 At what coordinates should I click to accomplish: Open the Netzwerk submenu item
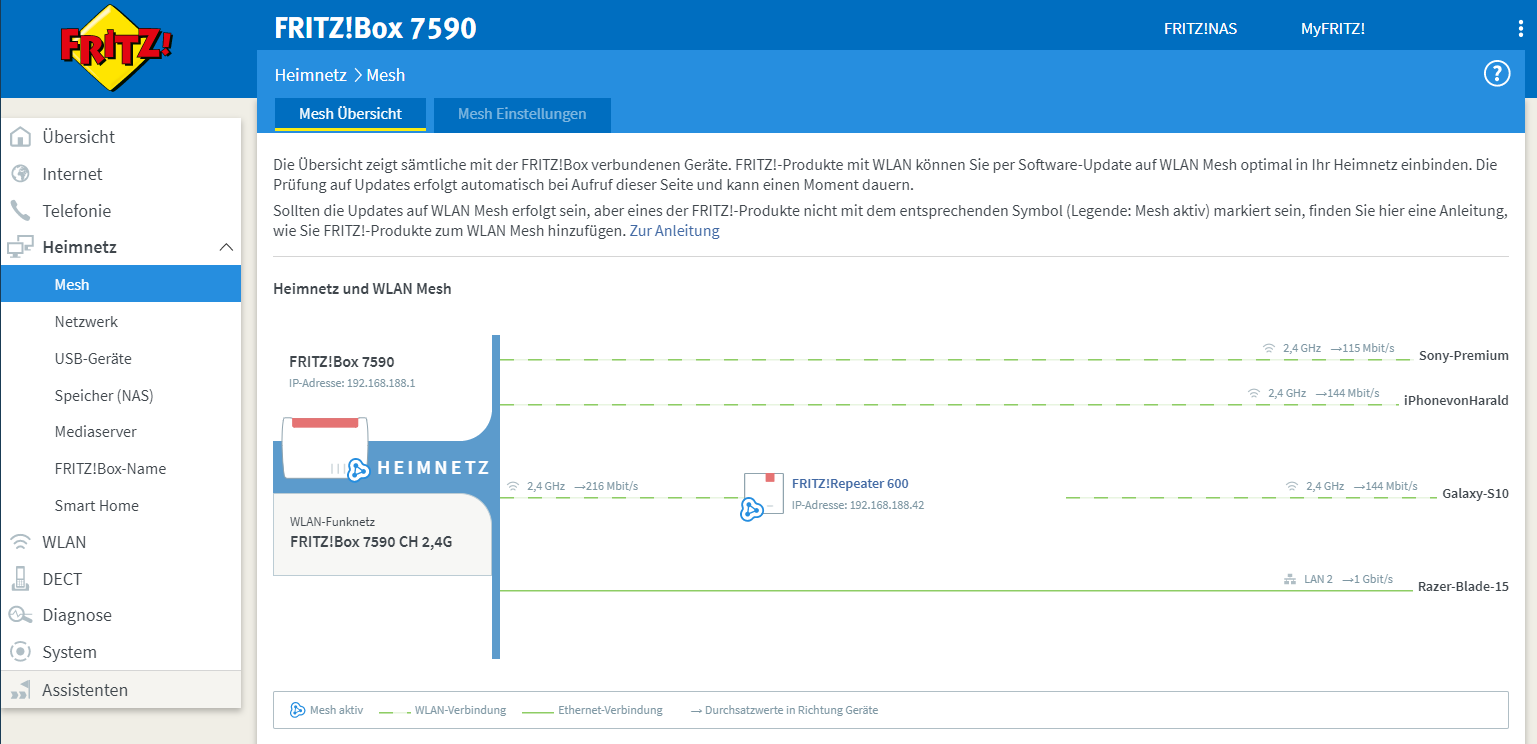tap(86, 322)
